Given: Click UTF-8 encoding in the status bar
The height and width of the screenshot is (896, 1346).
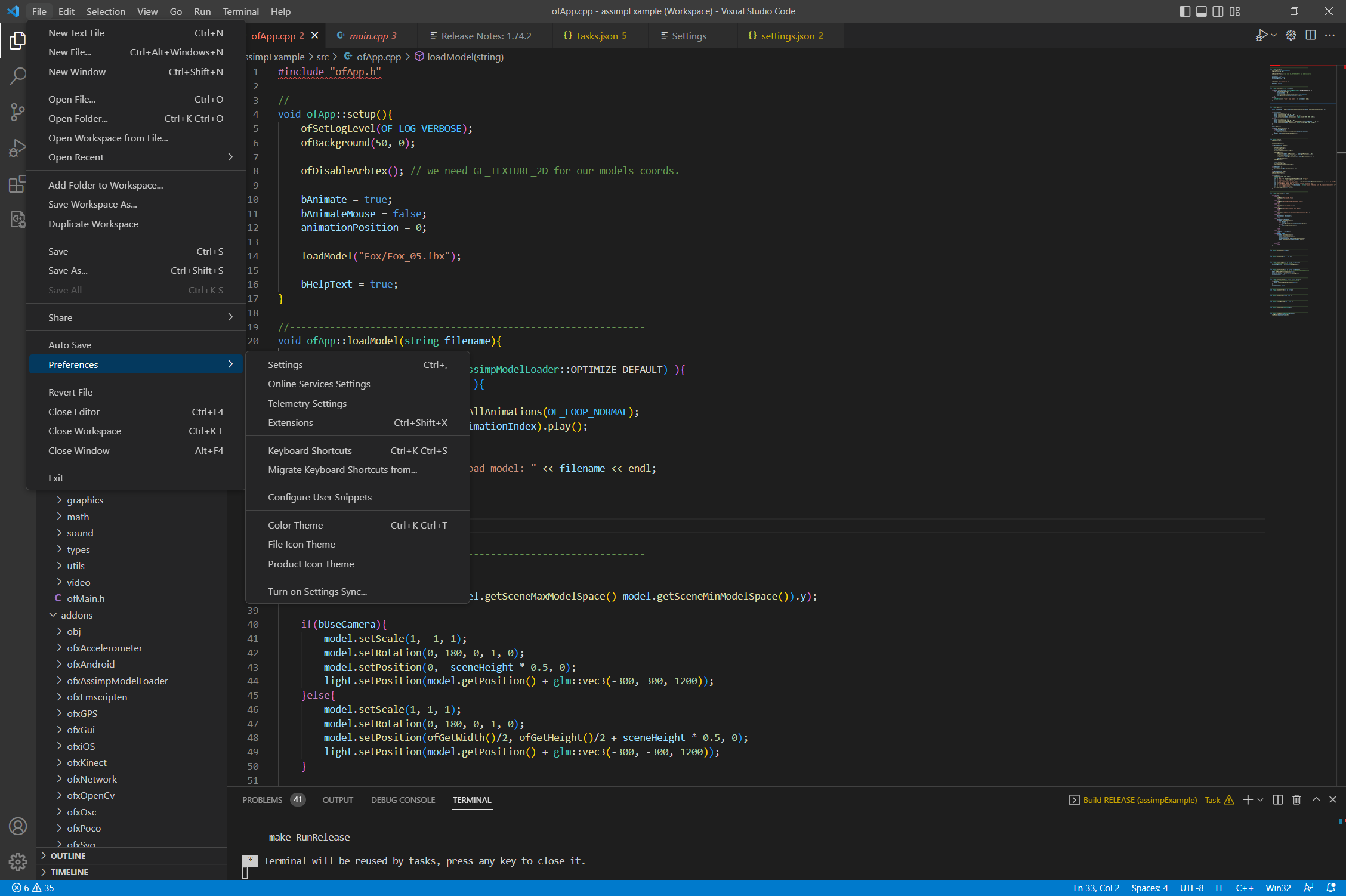Looking at the screenshot, I should point(1192,888).
